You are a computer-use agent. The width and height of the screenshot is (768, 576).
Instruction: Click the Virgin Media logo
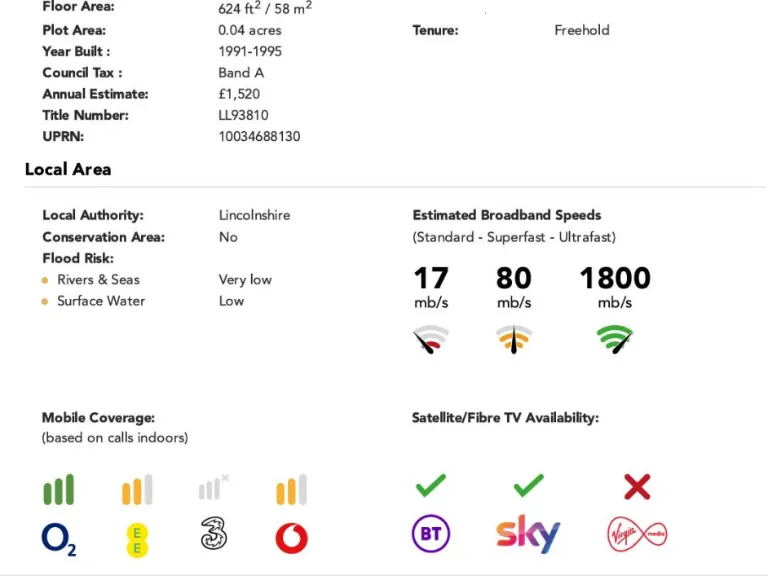[x=637, y=535]
